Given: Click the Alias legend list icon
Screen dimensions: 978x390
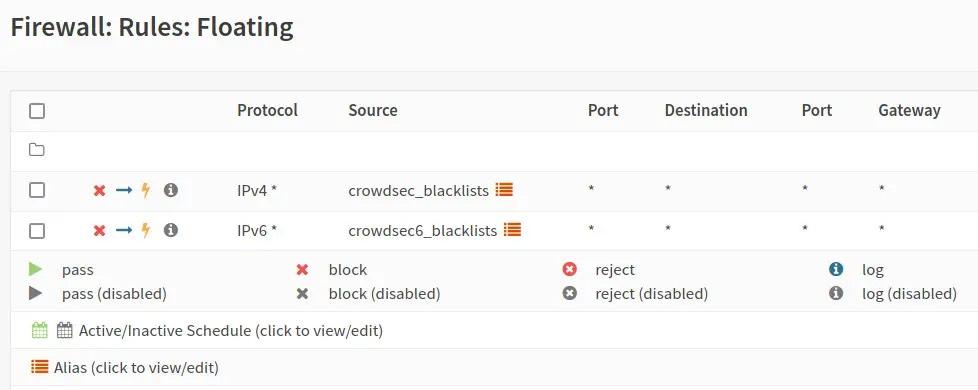Looking at the screenshot, I should 39,367.
